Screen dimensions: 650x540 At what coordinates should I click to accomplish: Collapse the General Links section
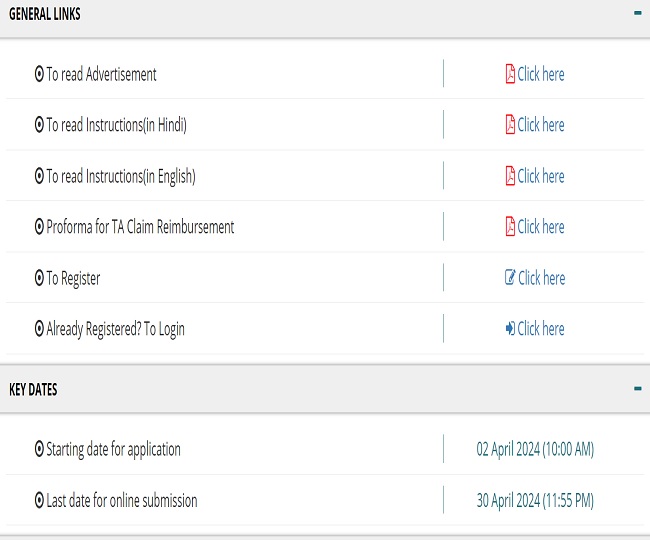point(637,14)
